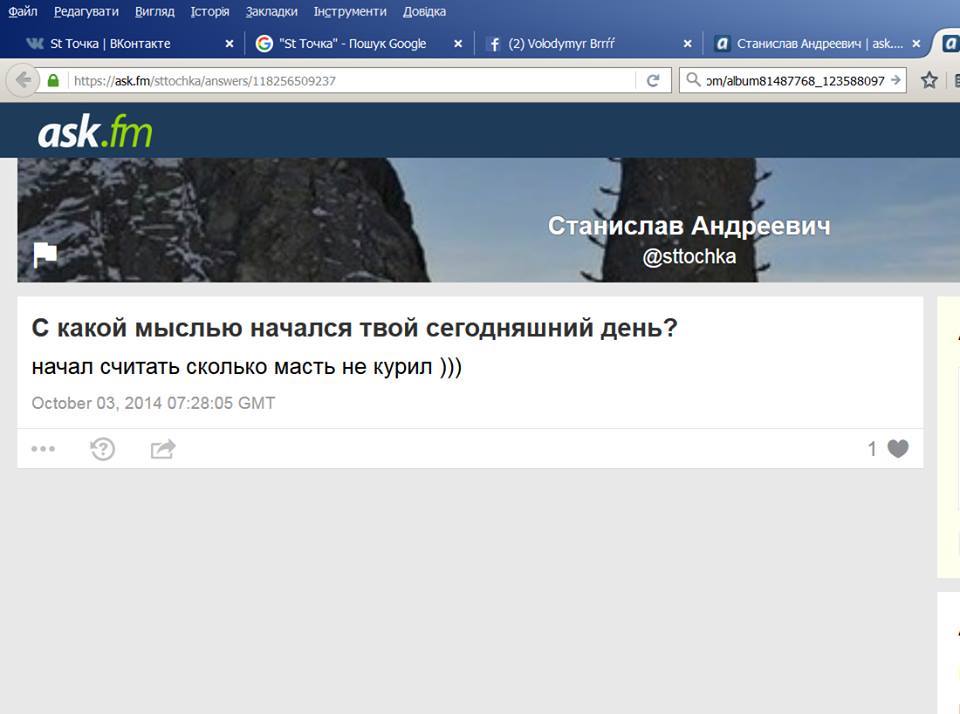Bookmark page with the star icon
This screenshot has height=714, width=960.
click(929, 80)
